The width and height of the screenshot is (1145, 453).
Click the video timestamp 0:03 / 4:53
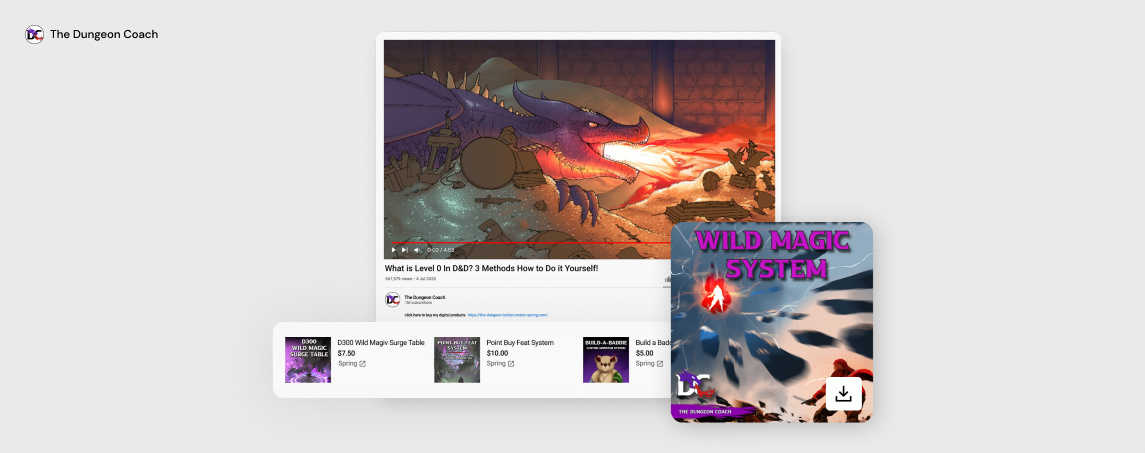(440, 250)
